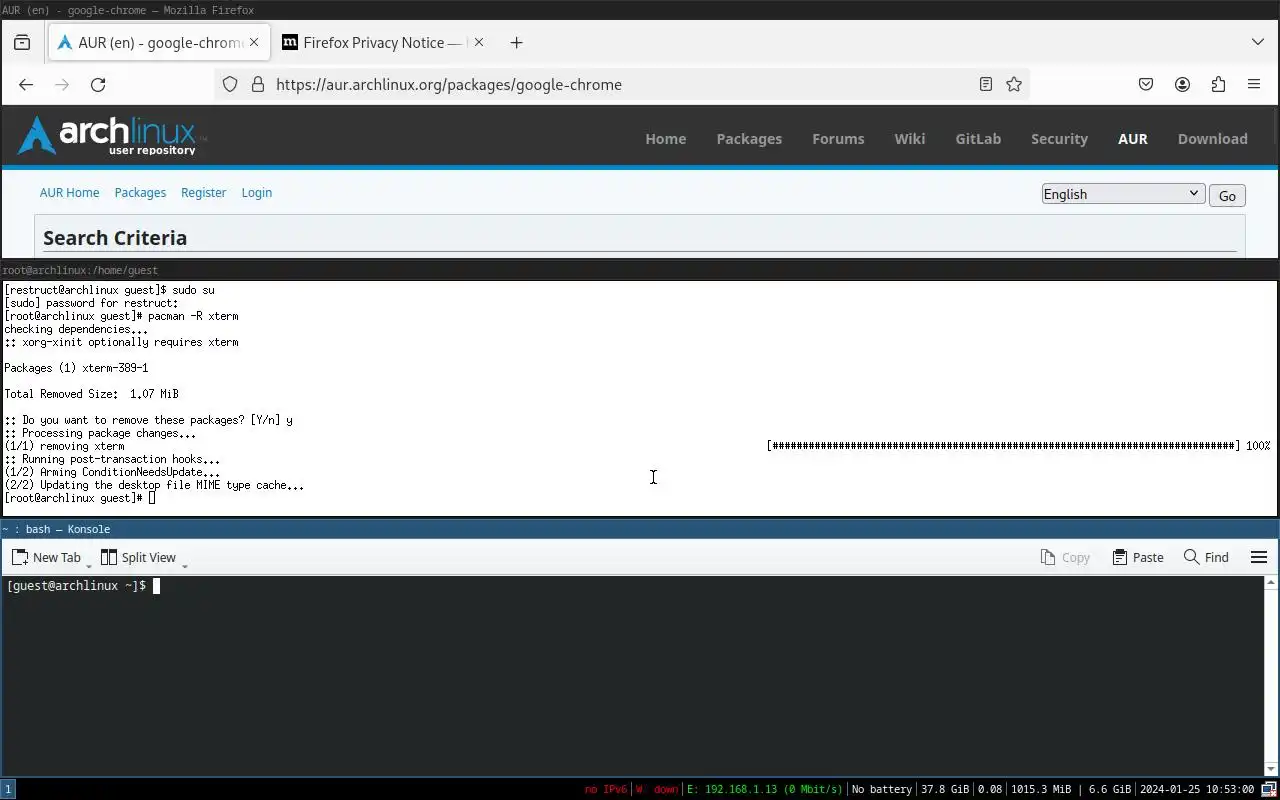The image size is (1280, 800).
Task: Open Firefox View icon in the tab bar
Action: (22, 42)
